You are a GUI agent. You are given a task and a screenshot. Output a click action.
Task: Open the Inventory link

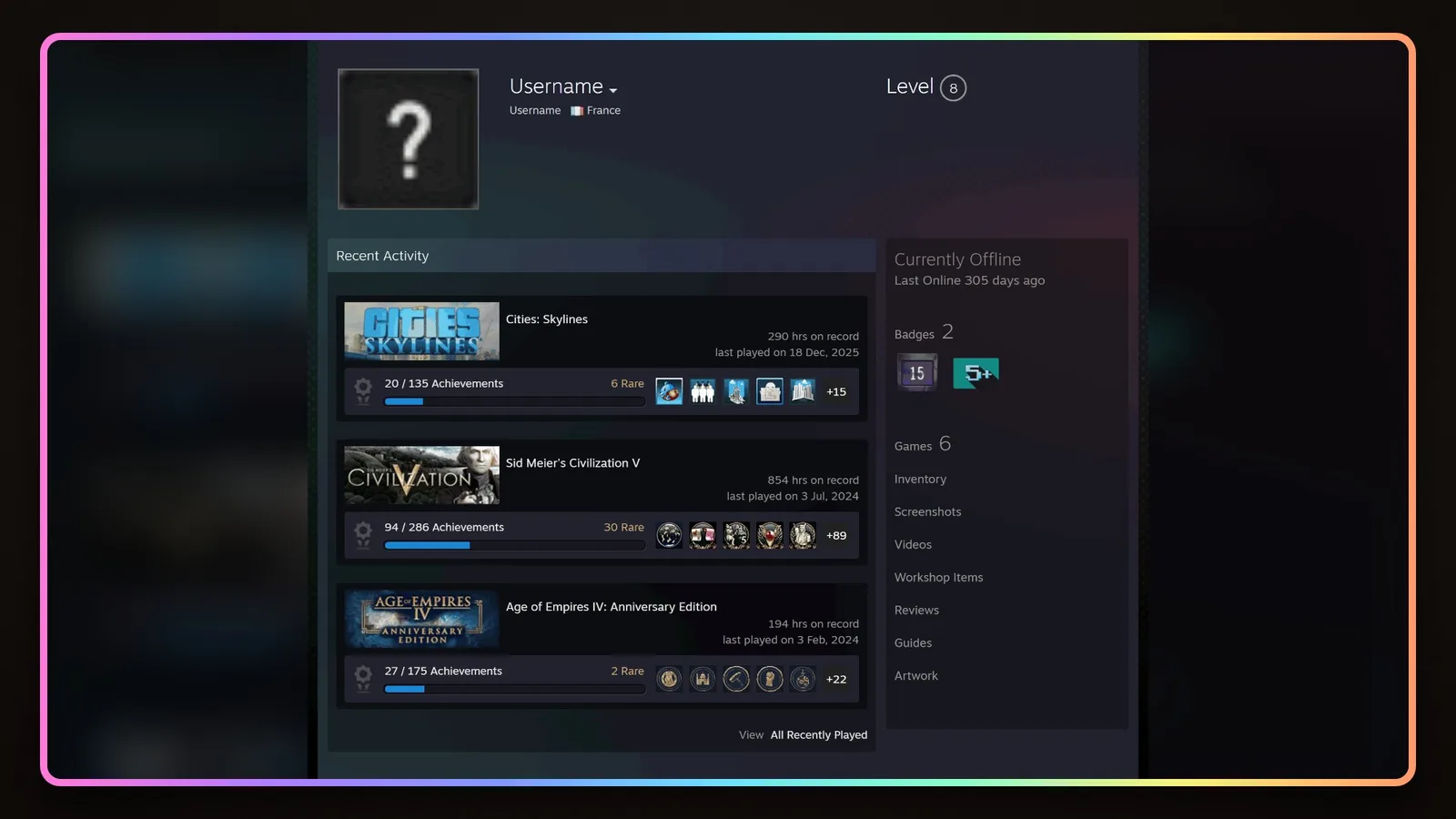tap(920, 480)
